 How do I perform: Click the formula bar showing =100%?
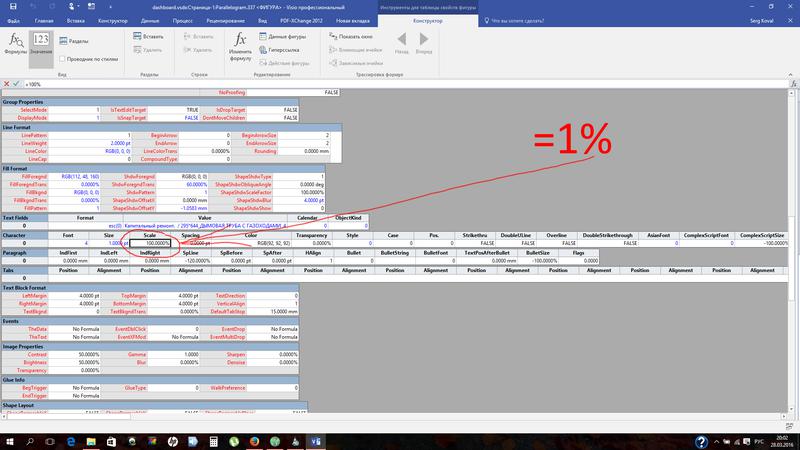(x=406, y=84)
